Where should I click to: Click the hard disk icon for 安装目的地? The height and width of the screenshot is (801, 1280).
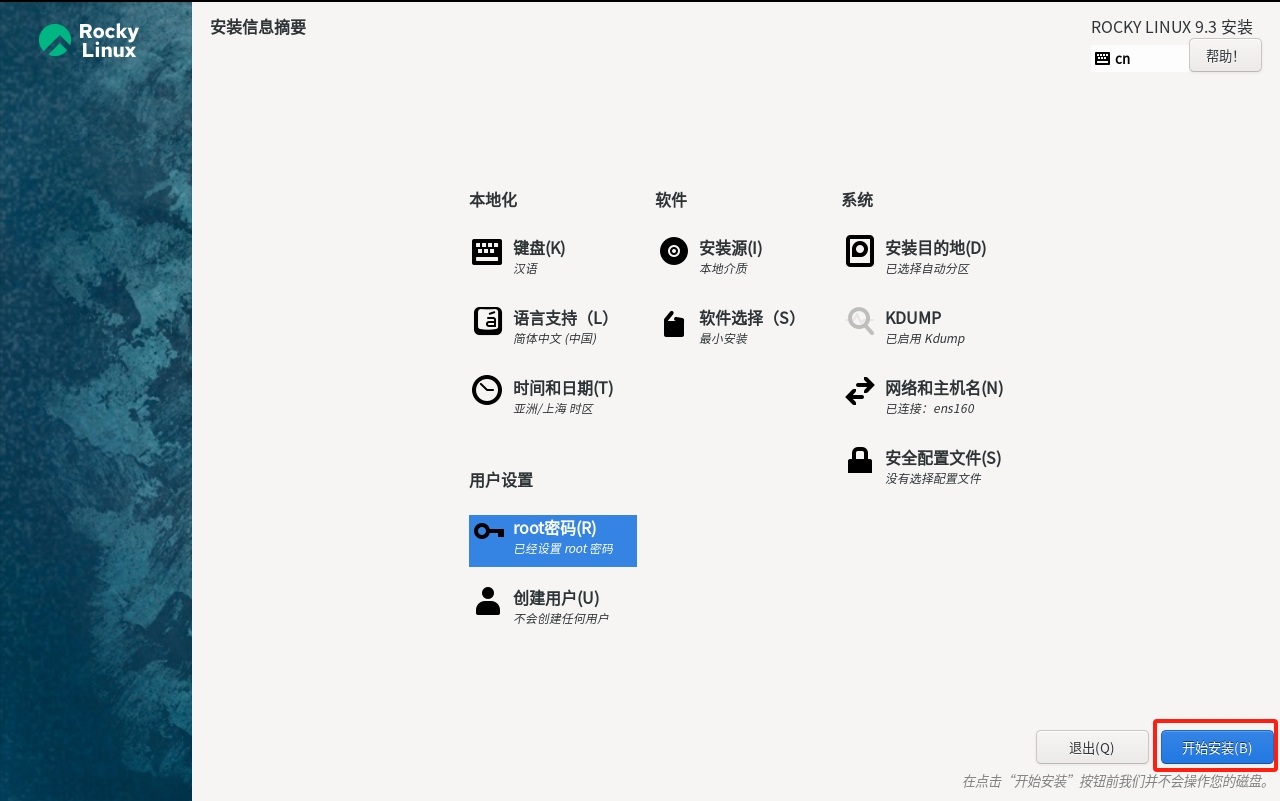(860, 251)
